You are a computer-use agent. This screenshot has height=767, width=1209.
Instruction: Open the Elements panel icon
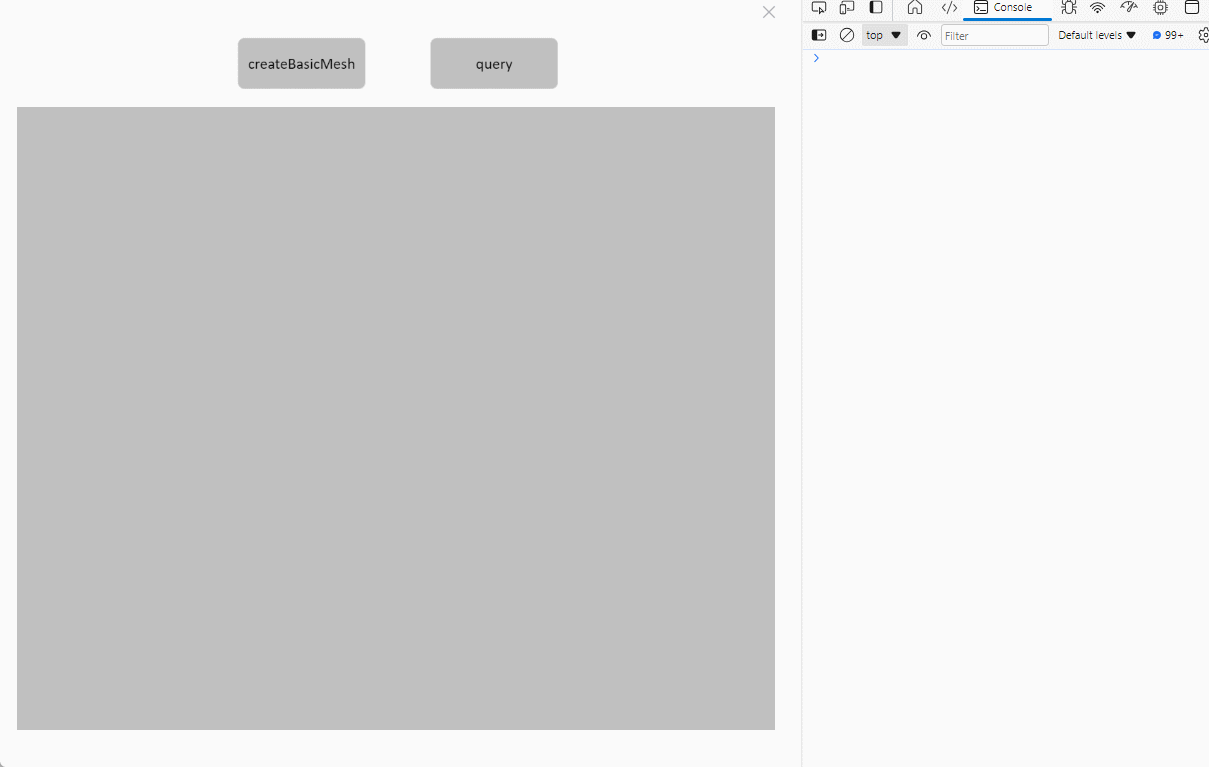coord(949,8)
